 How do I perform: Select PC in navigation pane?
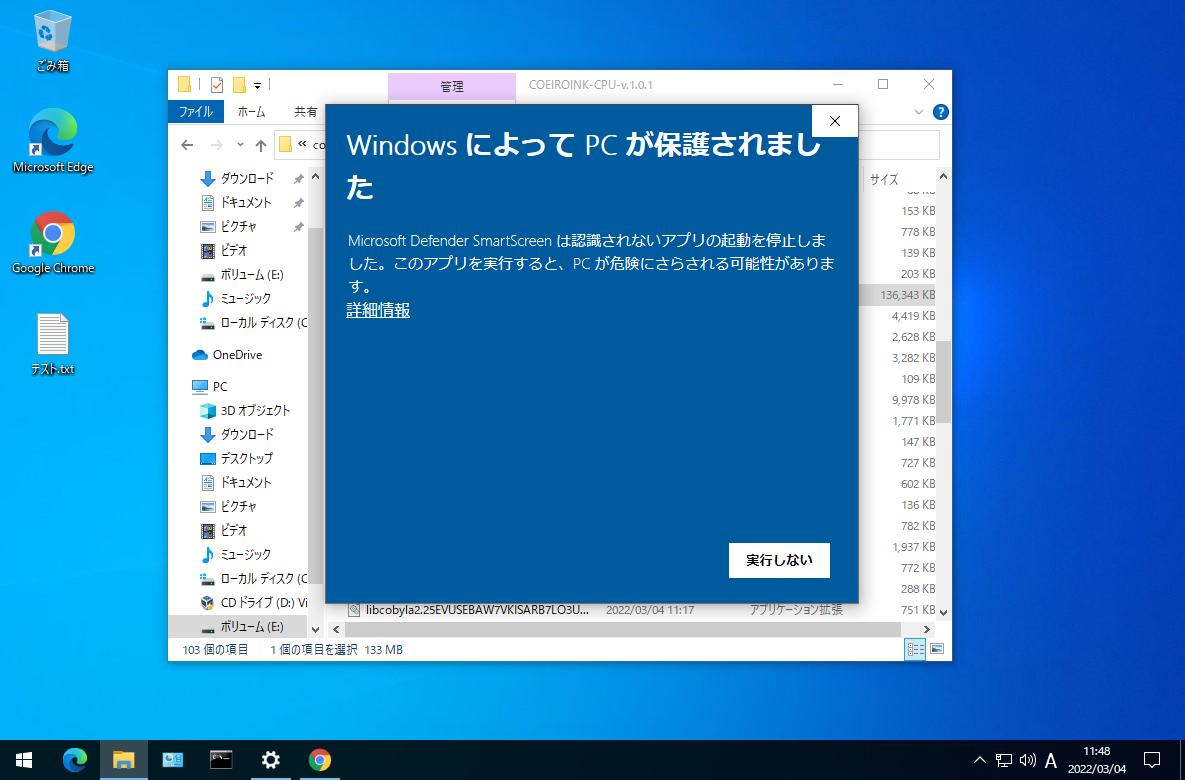(x=219, y=386)
